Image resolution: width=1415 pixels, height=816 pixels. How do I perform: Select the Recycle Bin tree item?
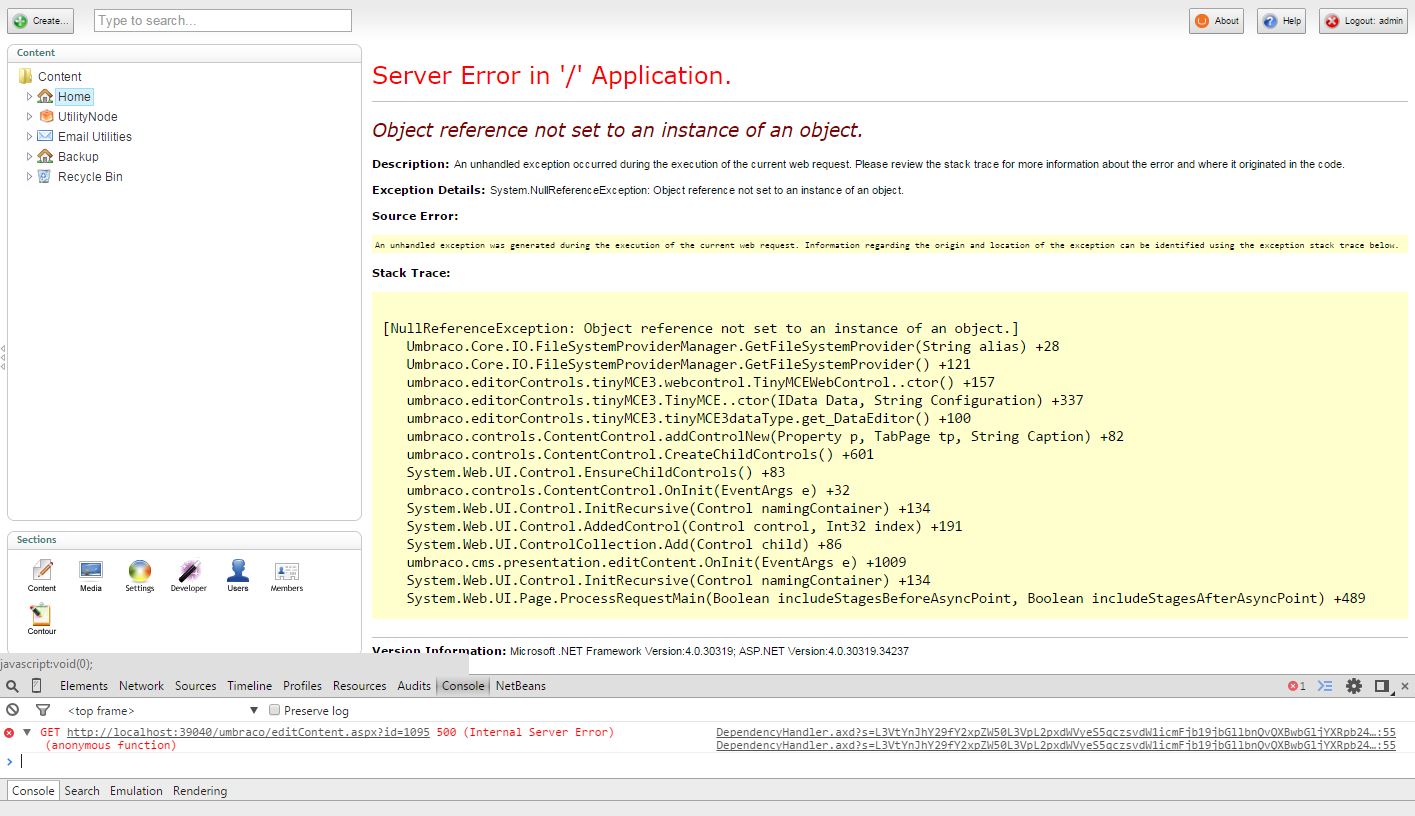[90, 176]
